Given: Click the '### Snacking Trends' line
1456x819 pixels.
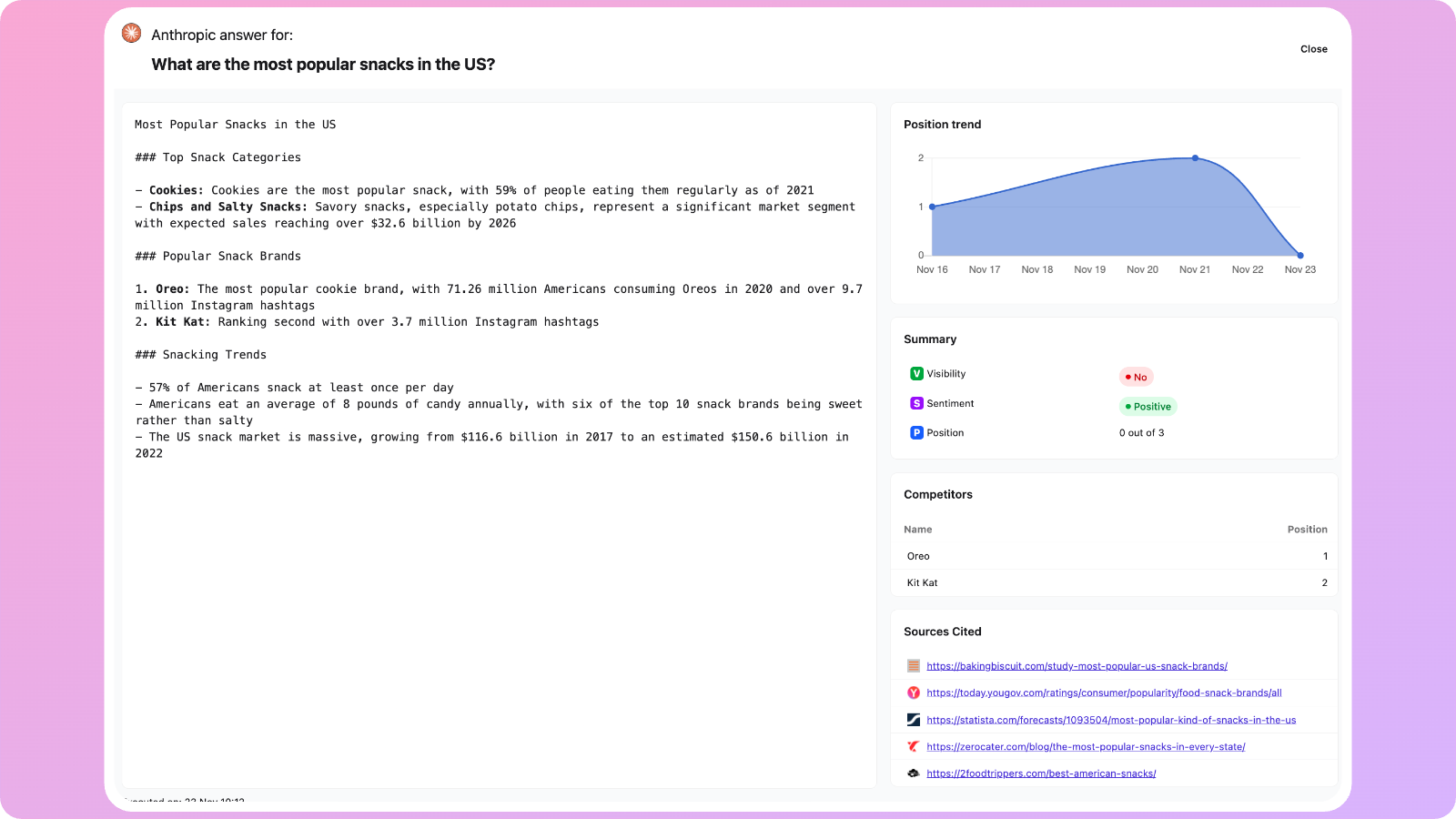Looking at the screenshot, I should click(200, 355).
